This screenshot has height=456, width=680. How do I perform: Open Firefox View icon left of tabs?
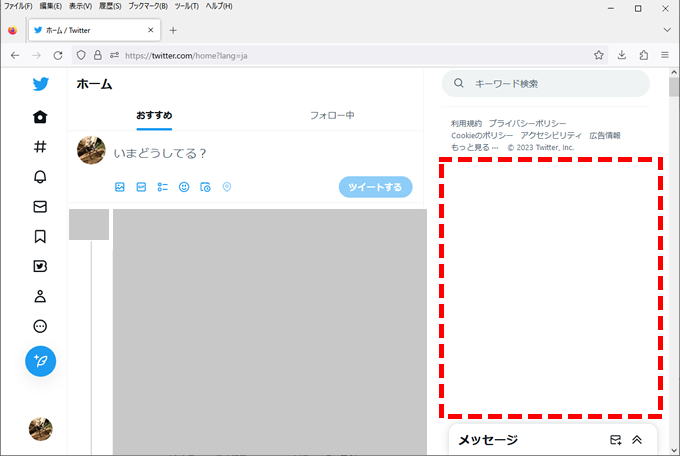13,30
